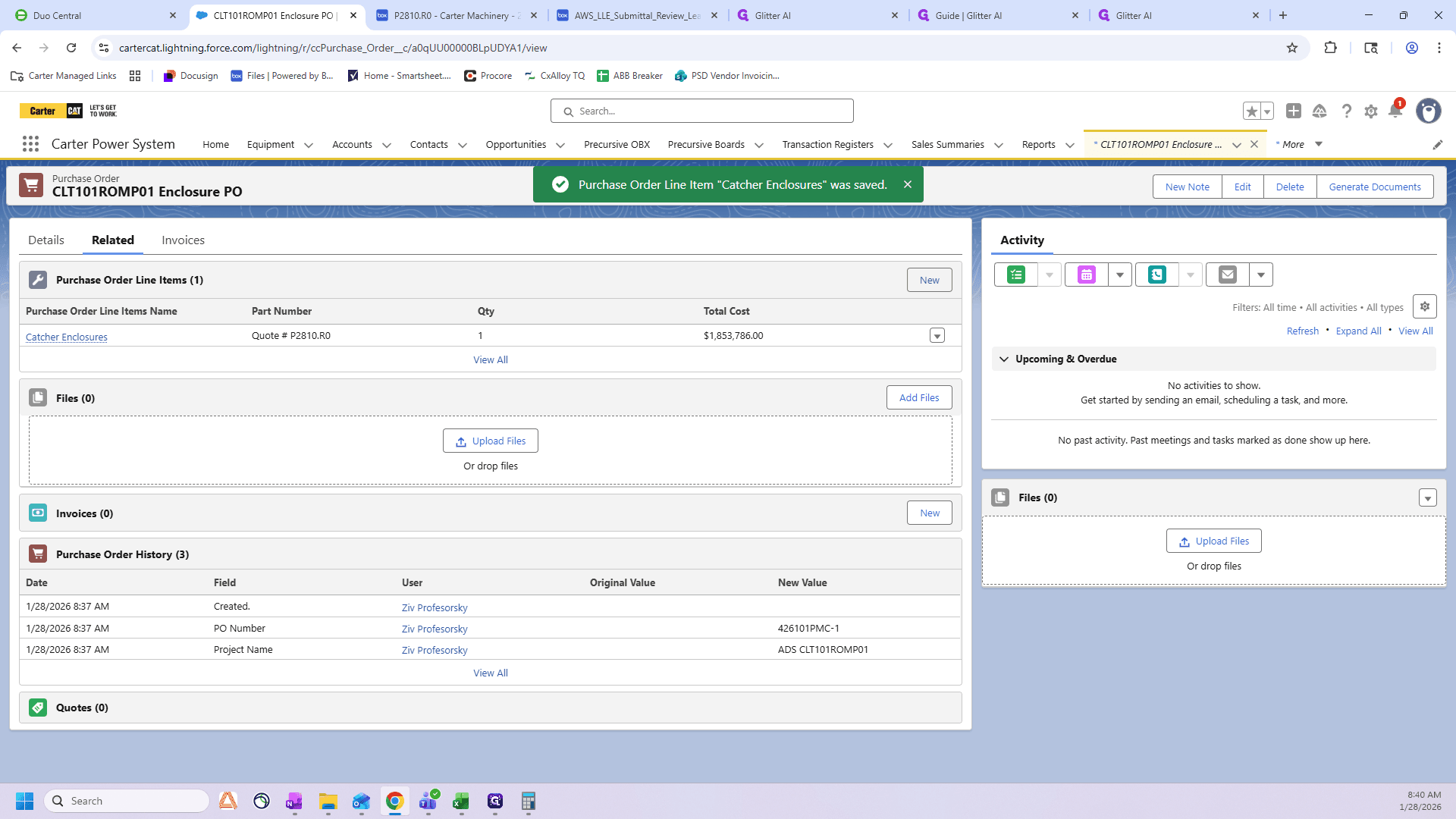Close the CLT101ROMP01 Enclosure navigation tab
1456x819 pixels.
click(1254, 145)
